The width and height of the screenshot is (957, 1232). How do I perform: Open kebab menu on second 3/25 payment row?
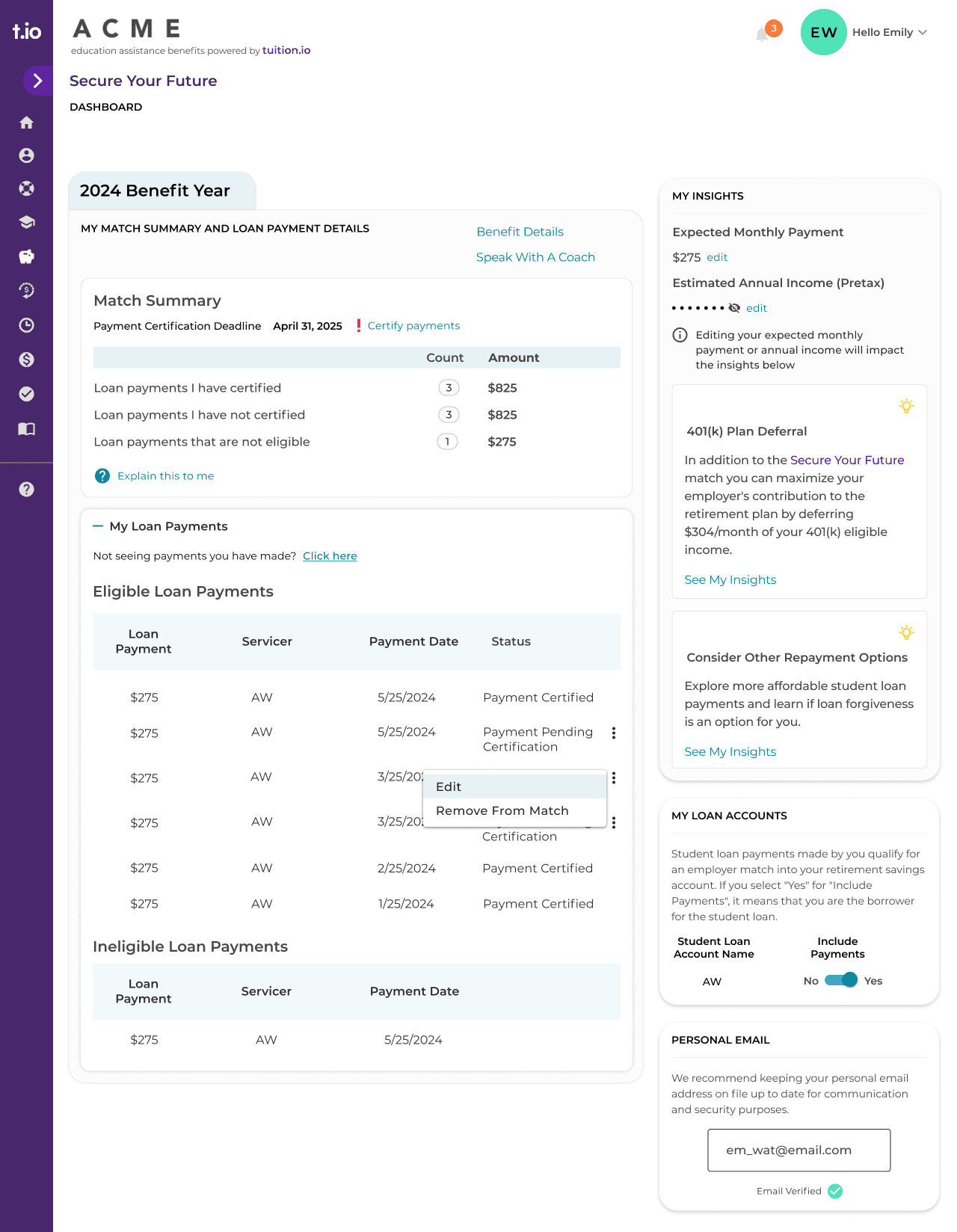click(614, 823)
